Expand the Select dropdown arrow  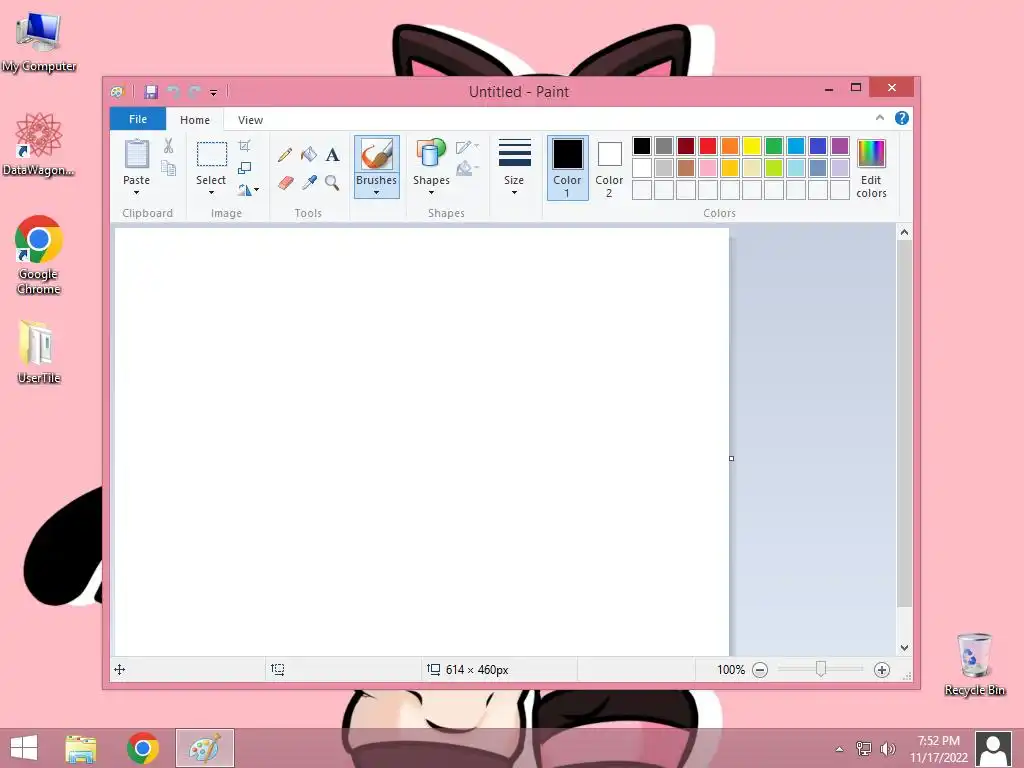click(x=212, y=193)
